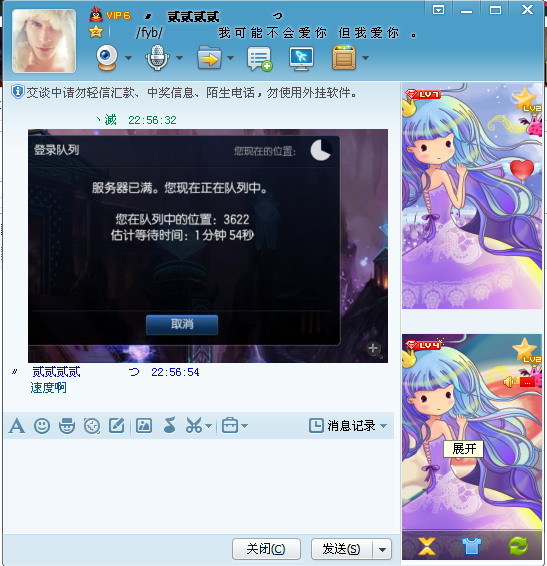
Task: Zoom the queue screenshot with magnifier icon
Action: coord(374,349)
